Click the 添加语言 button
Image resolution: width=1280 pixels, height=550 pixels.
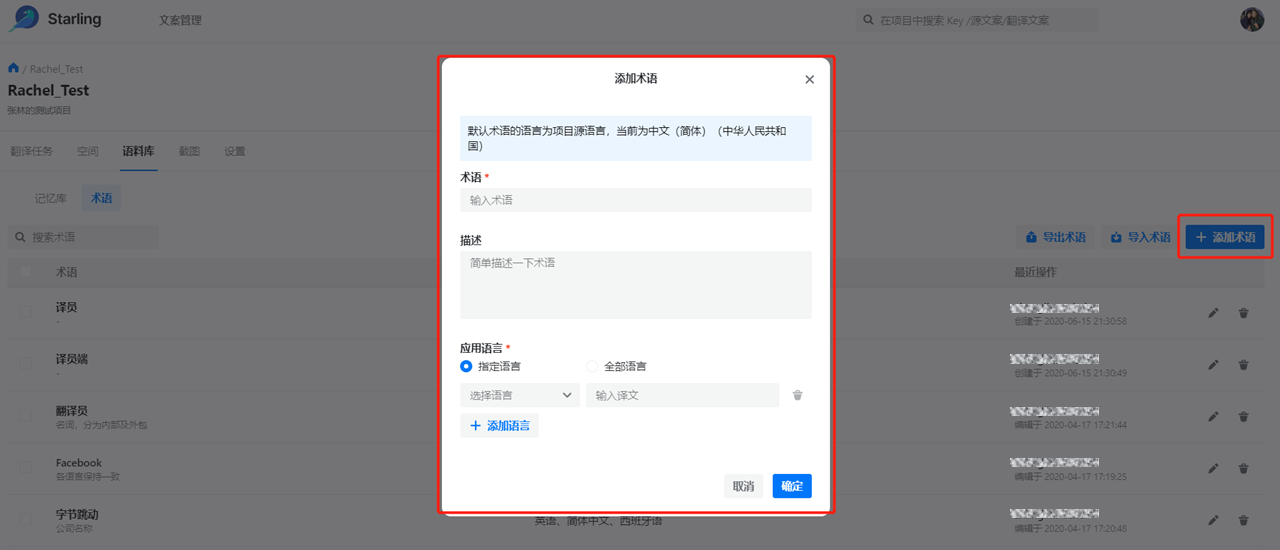499,426
